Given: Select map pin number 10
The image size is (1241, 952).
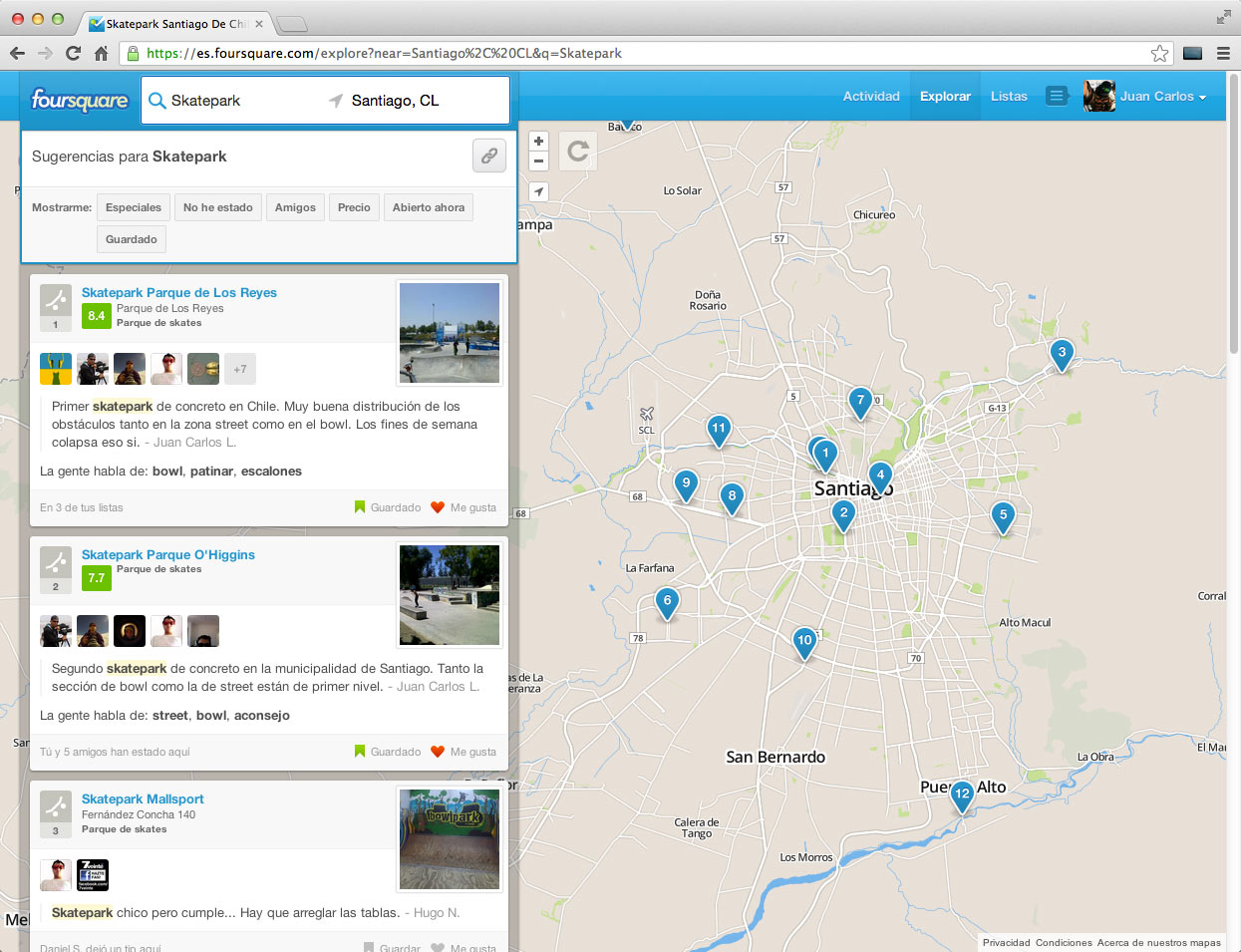Looking at the screenshot, I should [804, 642].
